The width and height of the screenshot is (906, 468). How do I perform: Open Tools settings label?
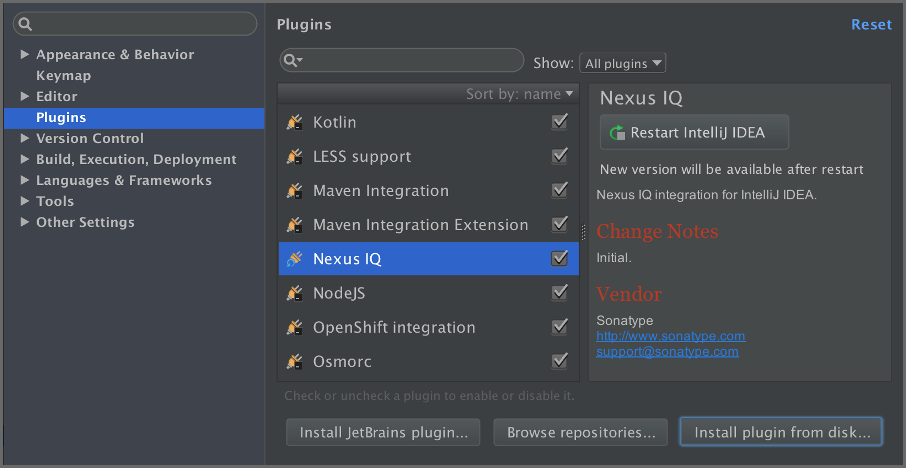(55, 202)
